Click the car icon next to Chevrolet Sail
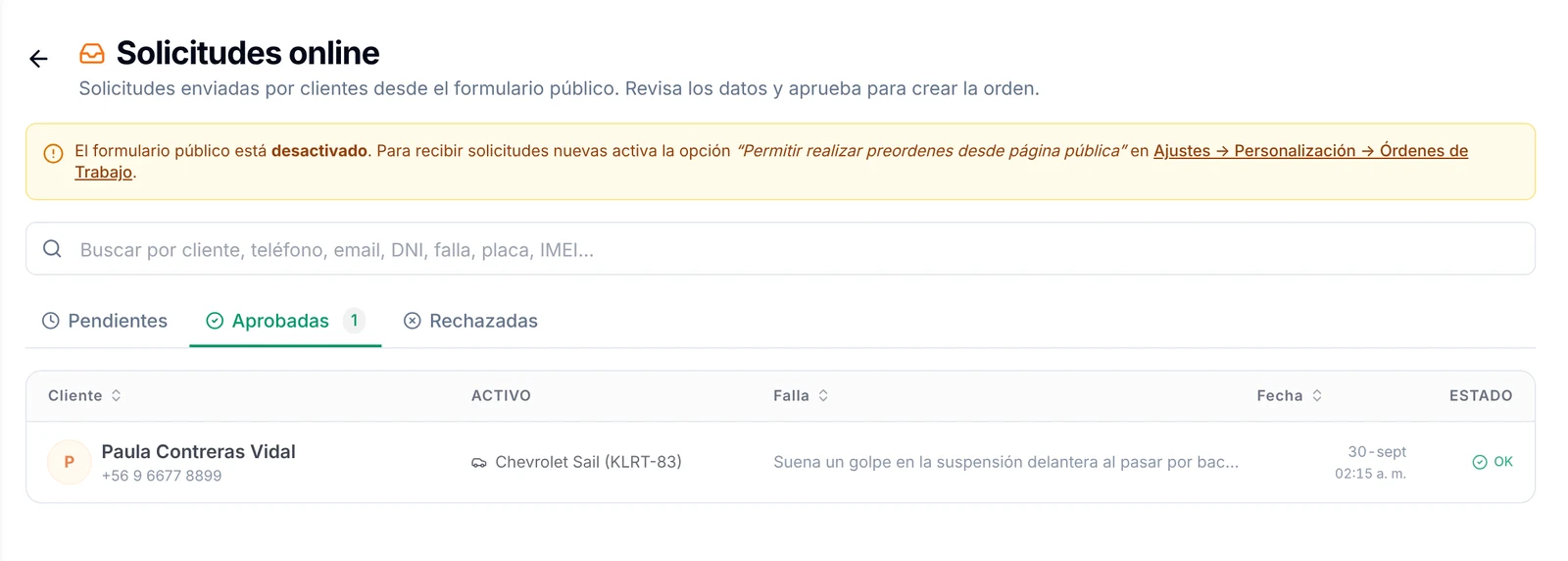This screenshot has width=1568, height=561. point(479,463)
